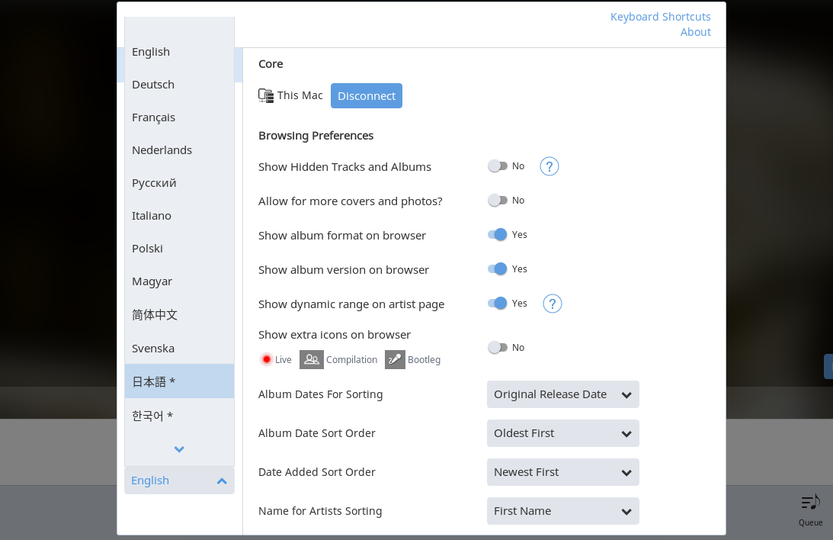The height and width of the screenshot is (540, 833).
Task: Click the Disconnect button
Action: (x=367, y=96)
